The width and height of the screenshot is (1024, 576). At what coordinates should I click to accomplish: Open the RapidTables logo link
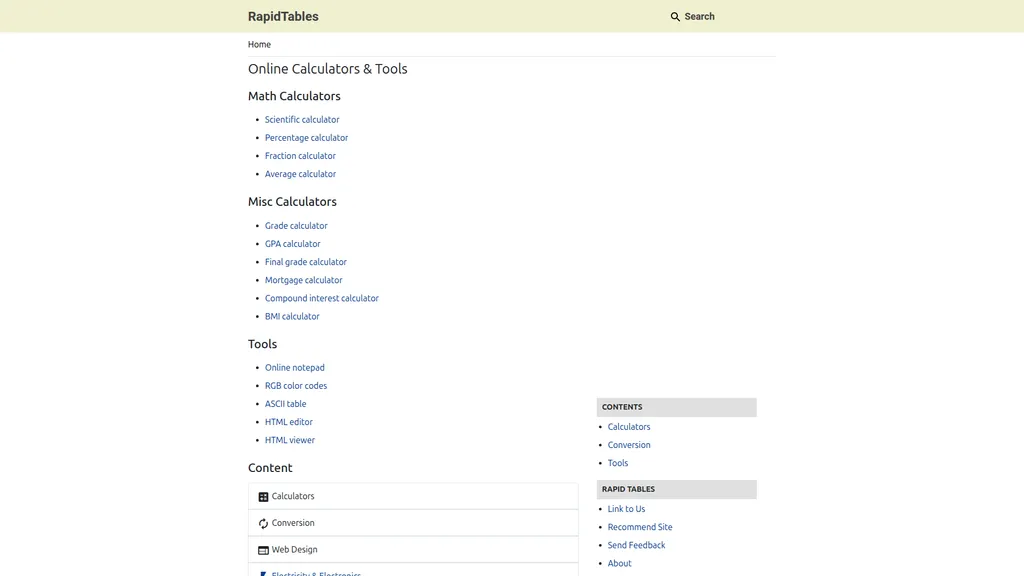pos(283,16)
